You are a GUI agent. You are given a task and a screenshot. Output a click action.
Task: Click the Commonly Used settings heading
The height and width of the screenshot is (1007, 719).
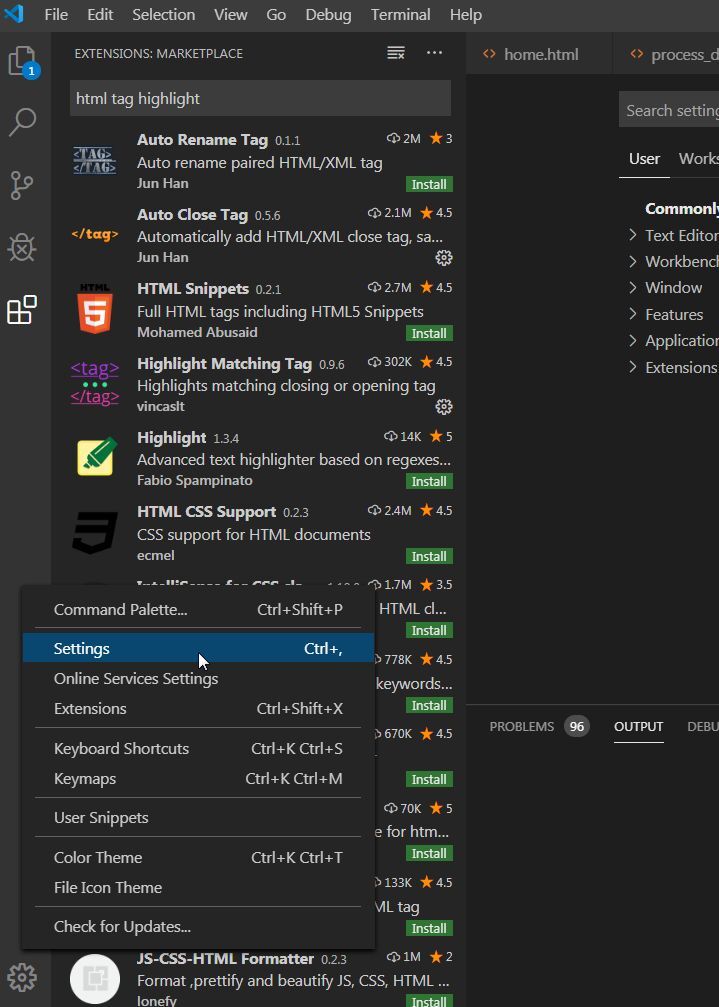(682, 209)
